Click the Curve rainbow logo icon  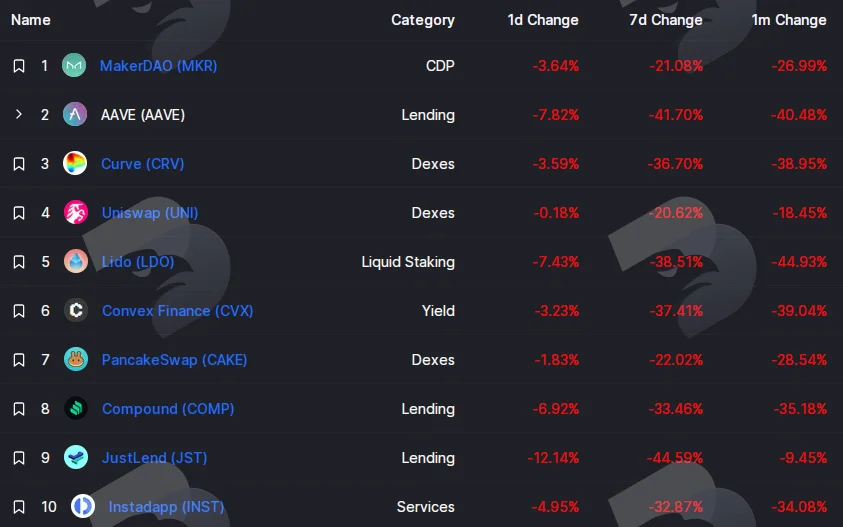75,163
